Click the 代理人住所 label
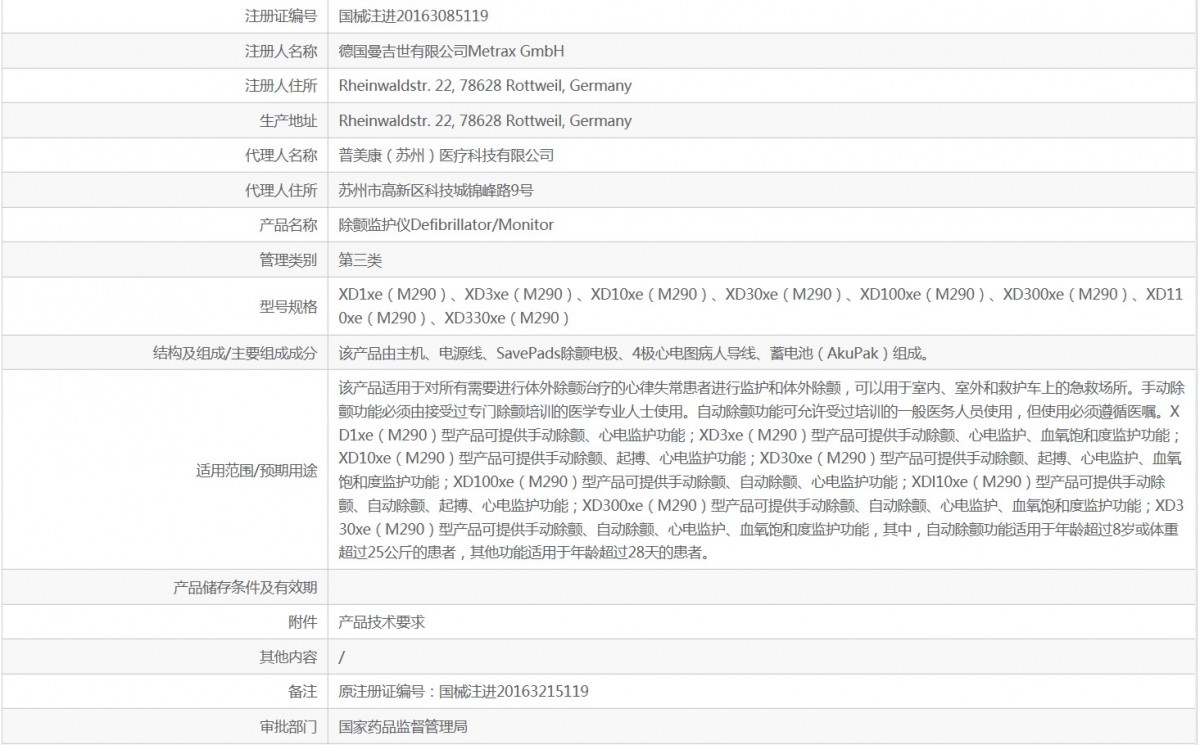This screenshot has height=745, width=1200. click(x=281, y=190)
